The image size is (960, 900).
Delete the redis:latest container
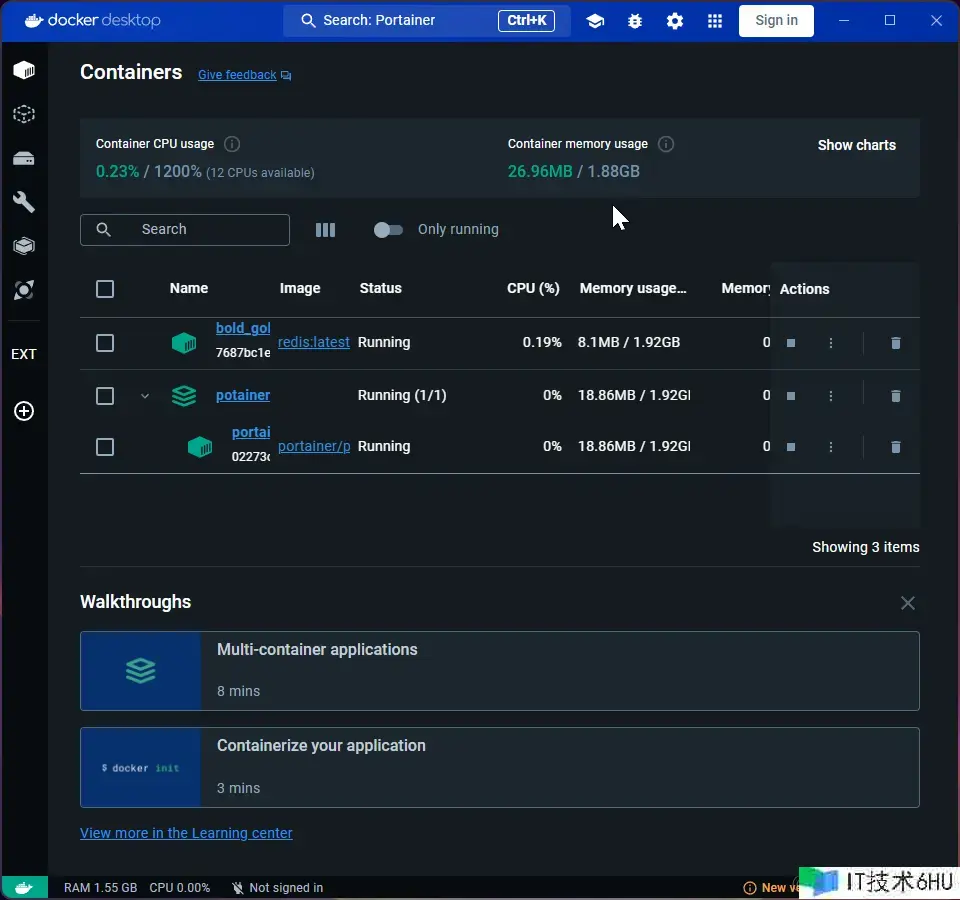coord(896,343)
